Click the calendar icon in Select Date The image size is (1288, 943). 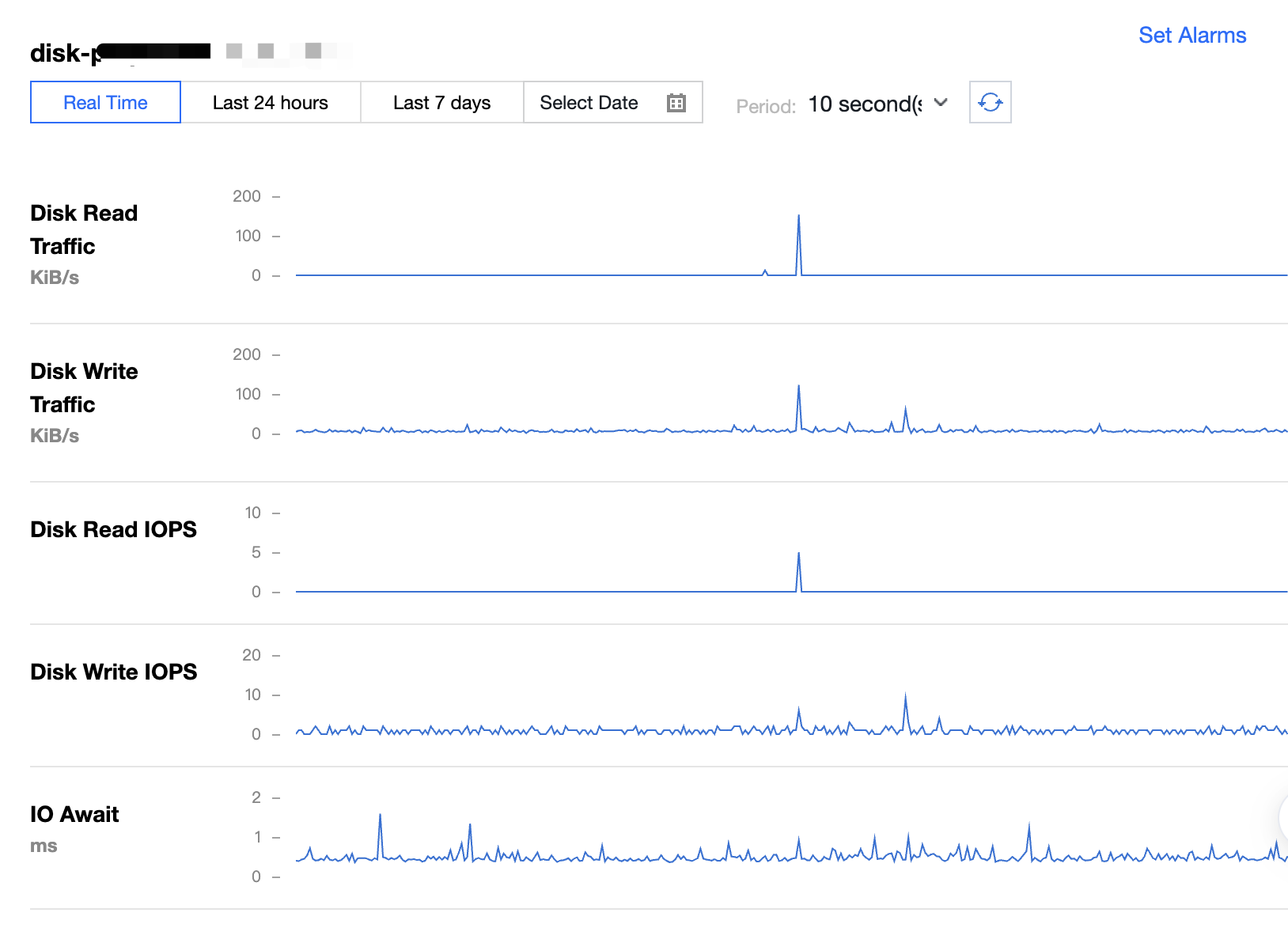pos(676,103)
